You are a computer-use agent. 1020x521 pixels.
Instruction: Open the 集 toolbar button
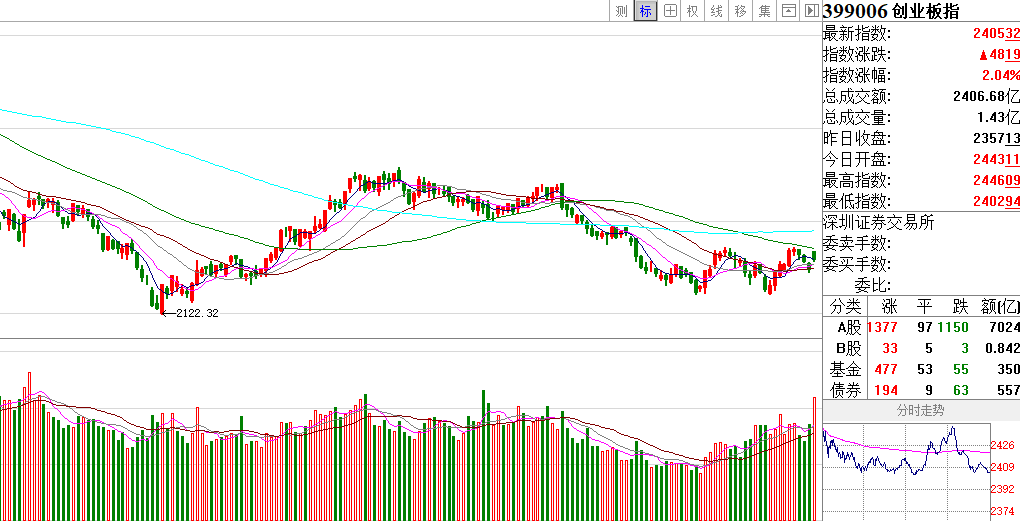(765, 11)
